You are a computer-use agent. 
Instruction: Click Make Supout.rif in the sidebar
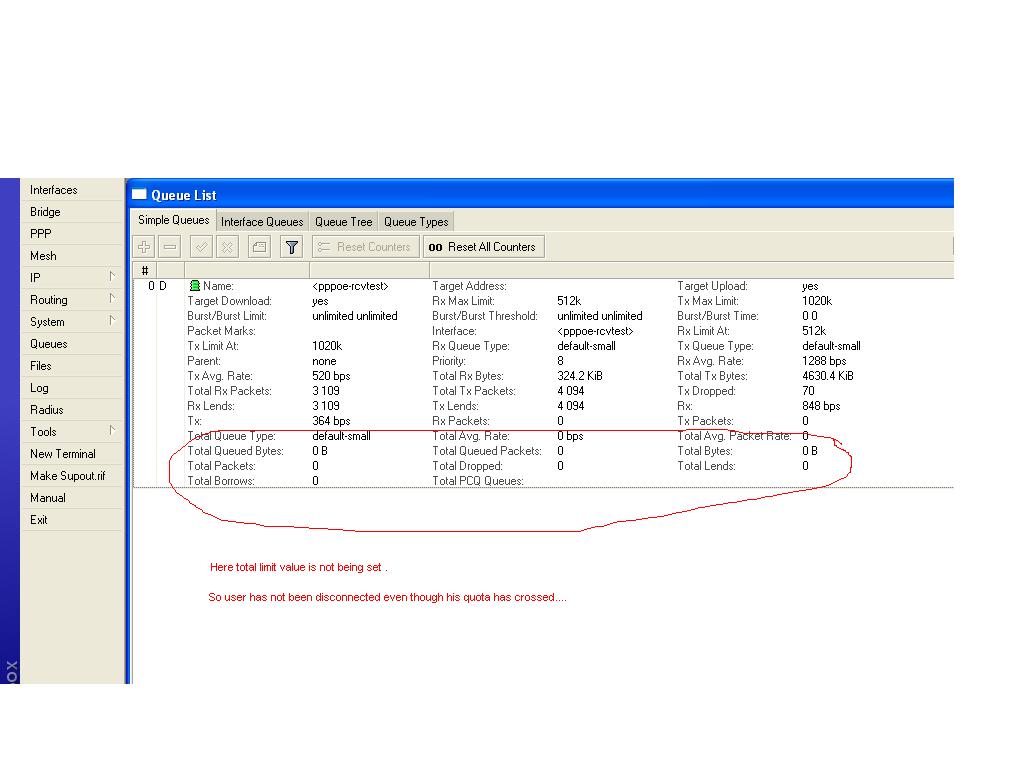pos(72,476)
